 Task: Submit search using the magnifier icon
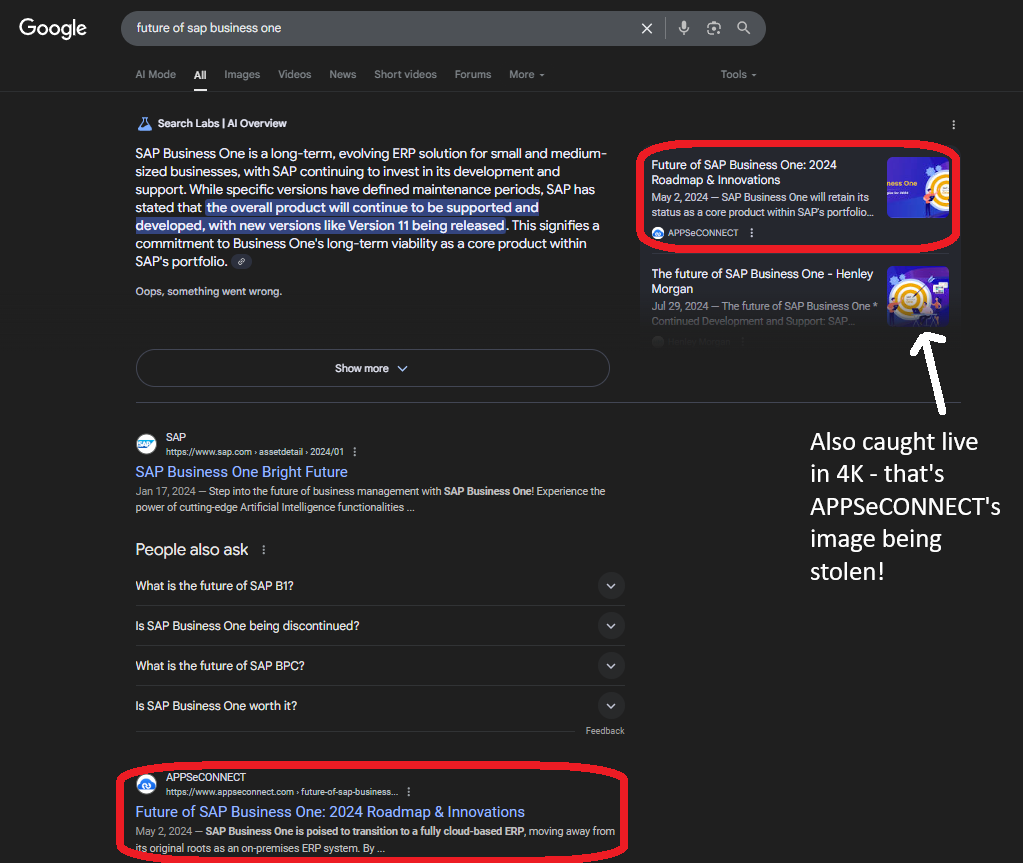(x=743, y=28)
